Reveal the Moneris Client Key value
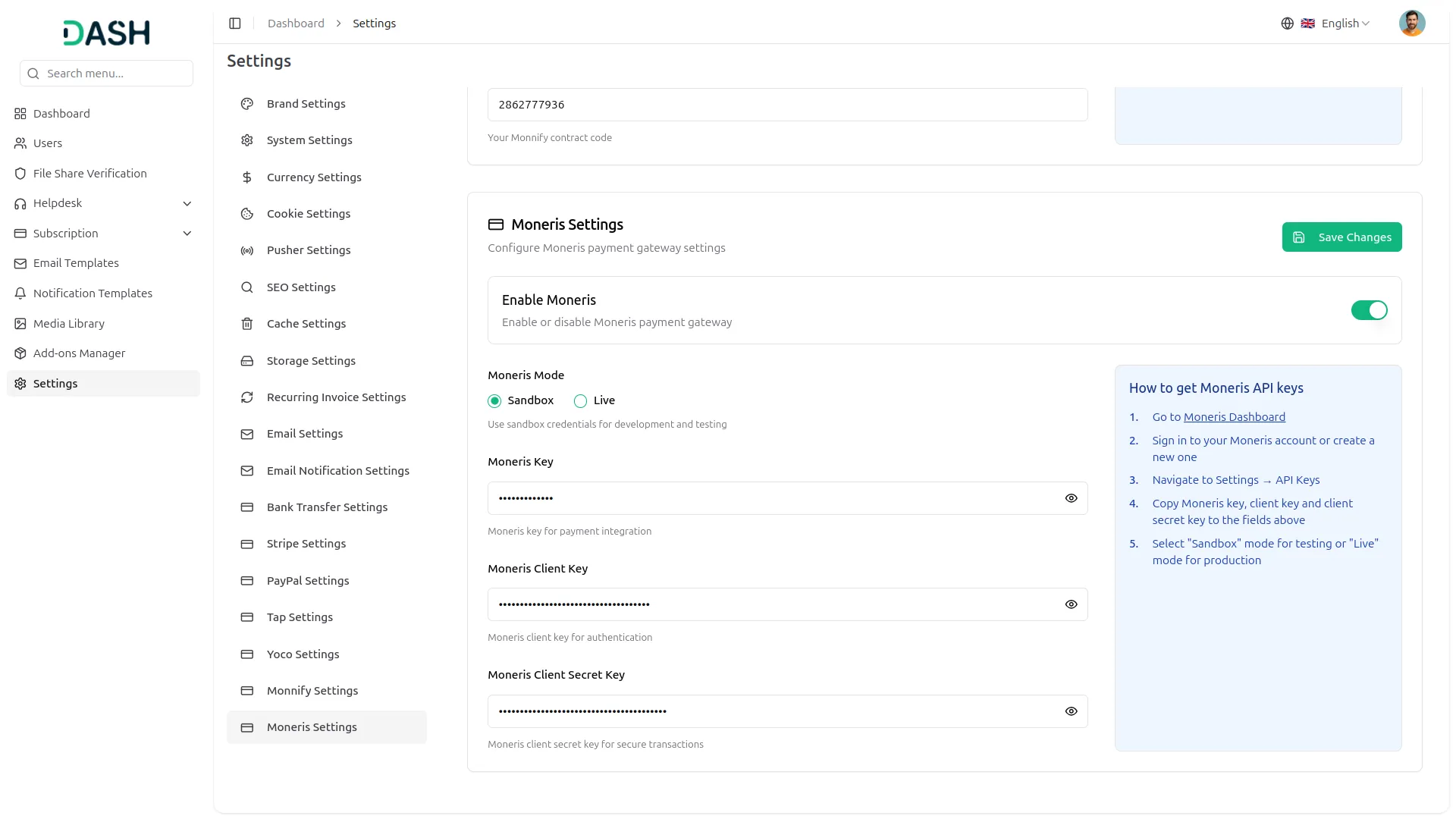 coord(1071,604)
